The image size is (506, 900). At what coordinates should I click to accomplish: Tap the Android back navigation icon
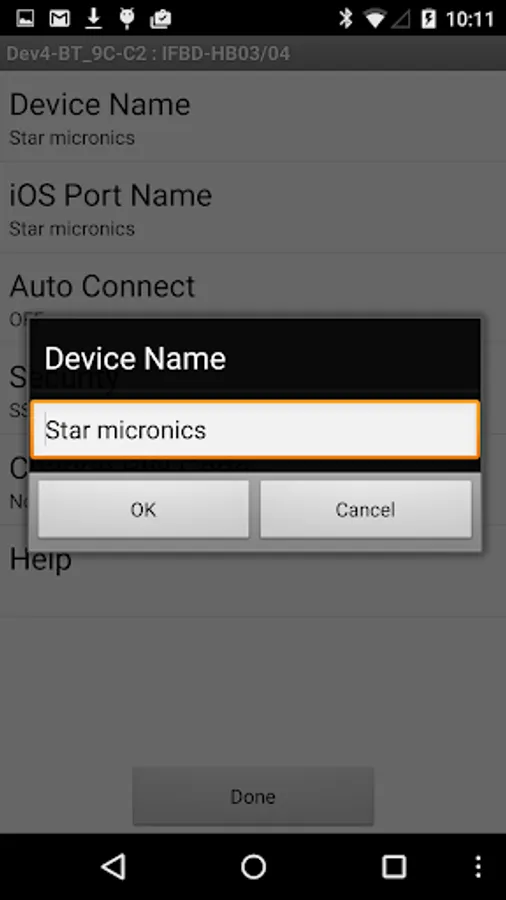[114, 866]
